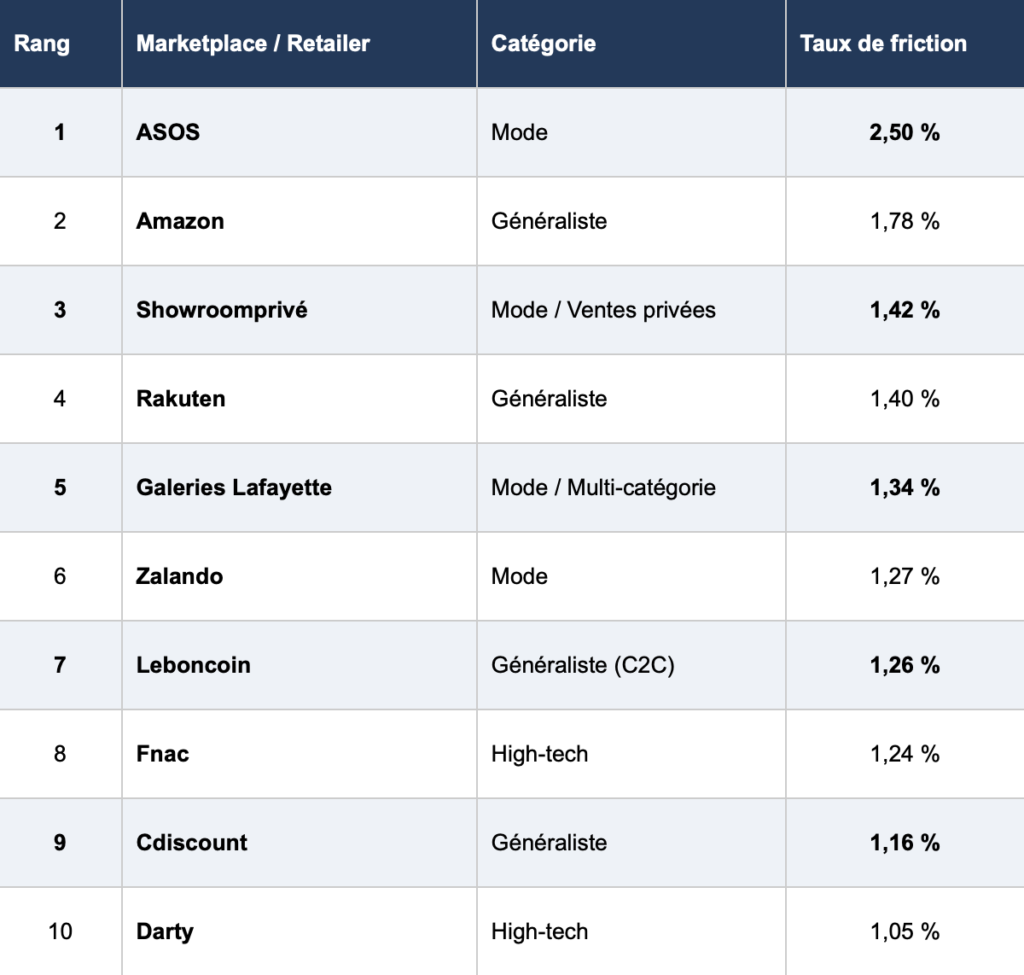Select the 1,05 % friction value
Screen dimensions: 1024x975
[x=905, y=932]
